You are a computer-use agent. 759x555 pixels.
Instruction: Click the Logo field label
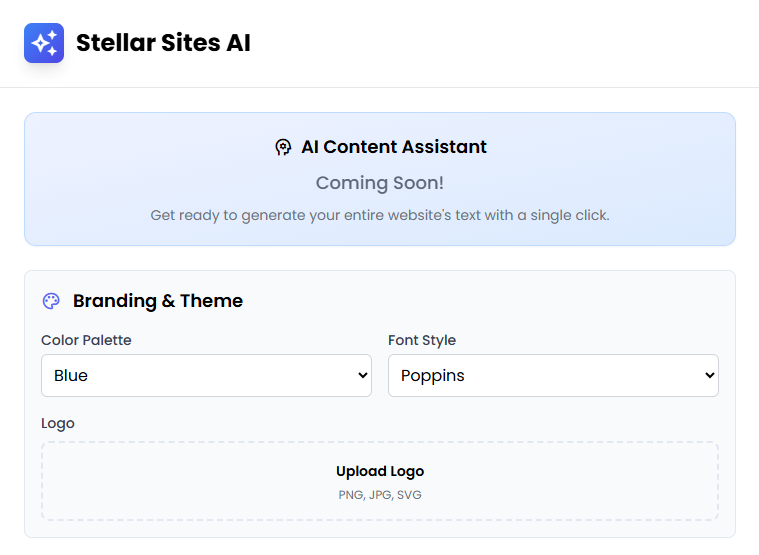(58, 423)
